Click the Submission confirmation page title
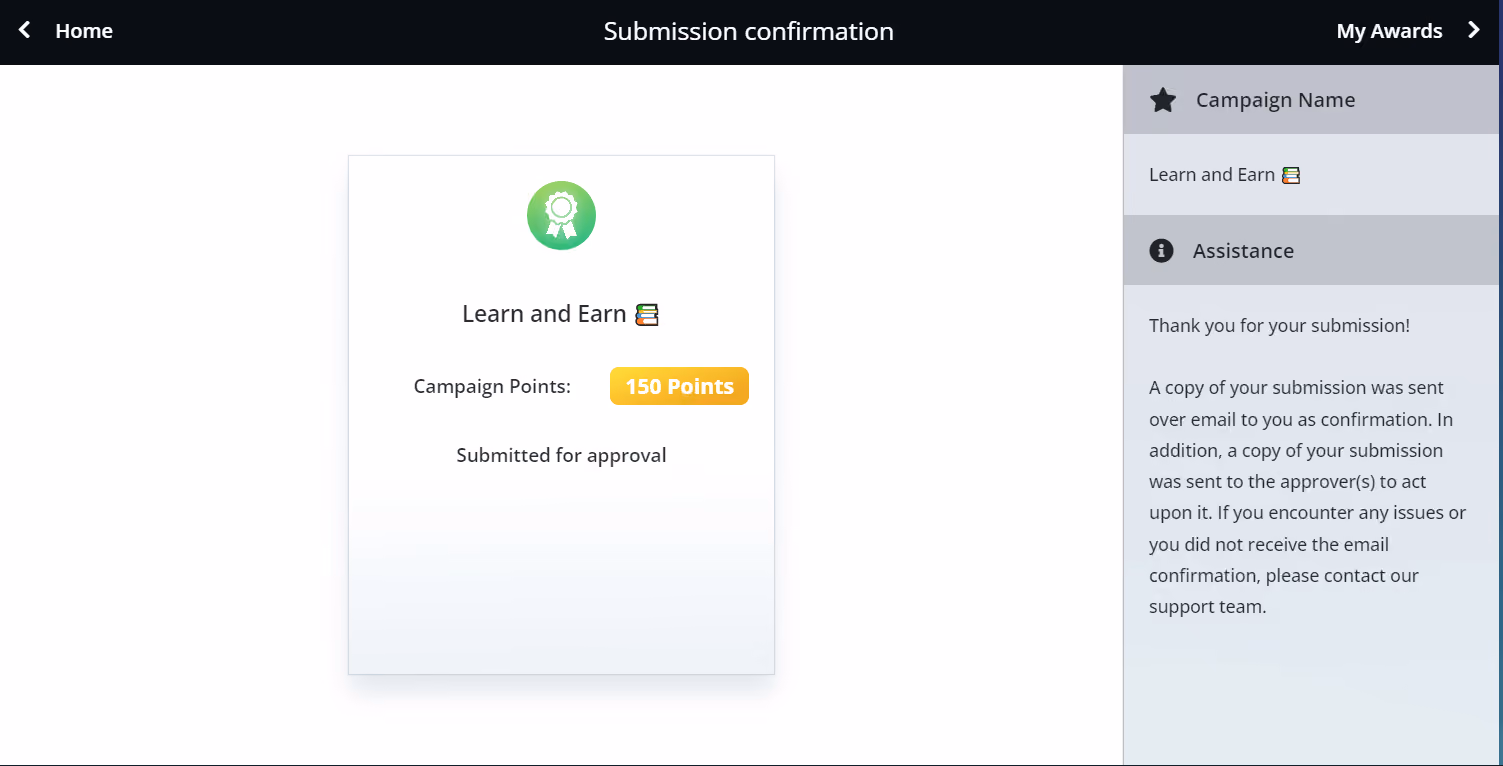 (x=748, y=31)
